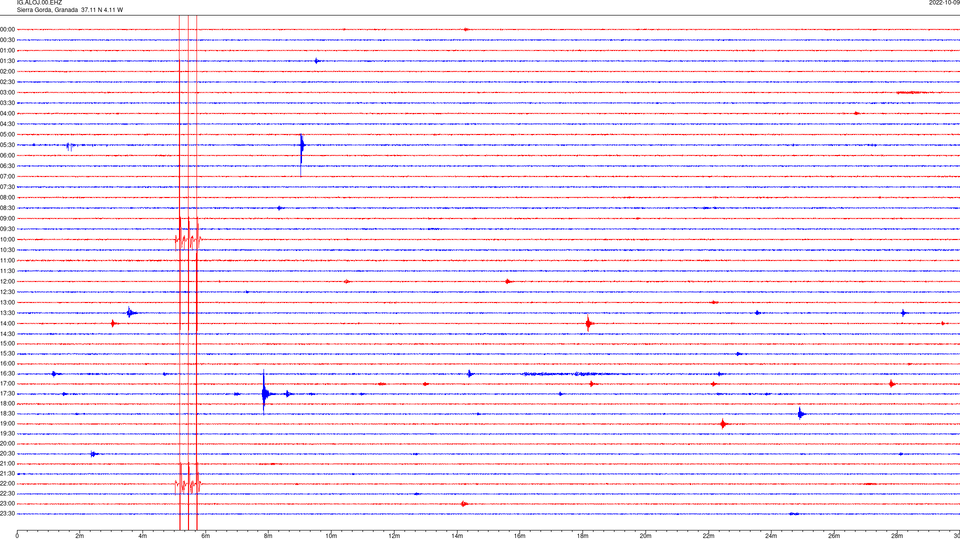This screenshot has width=960, height=540.
Task: Click the 03:30 time label
Action: pos(8,103)
